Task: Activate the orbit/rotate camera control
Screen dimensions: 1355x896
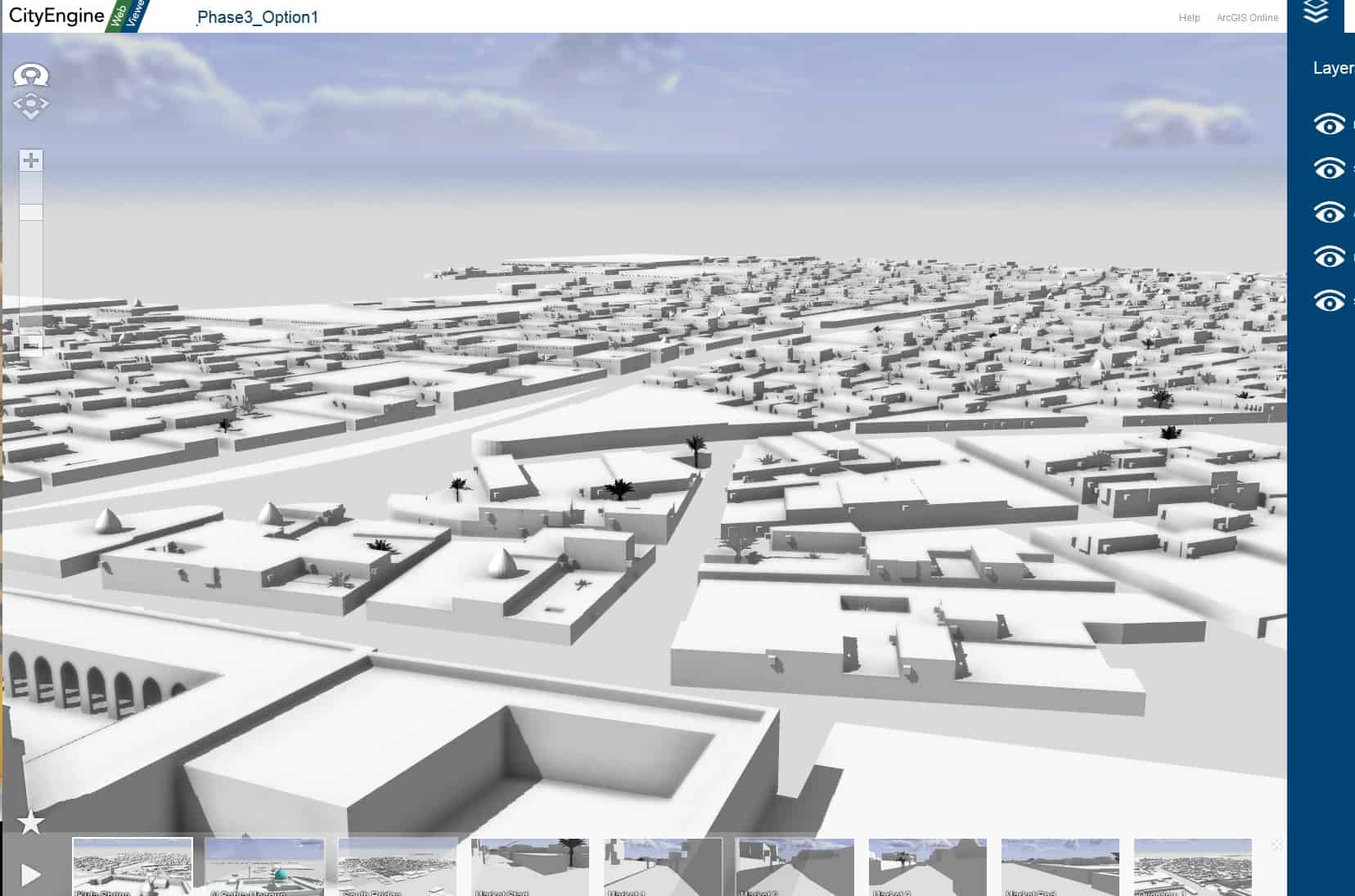Action: click(31, 75)
